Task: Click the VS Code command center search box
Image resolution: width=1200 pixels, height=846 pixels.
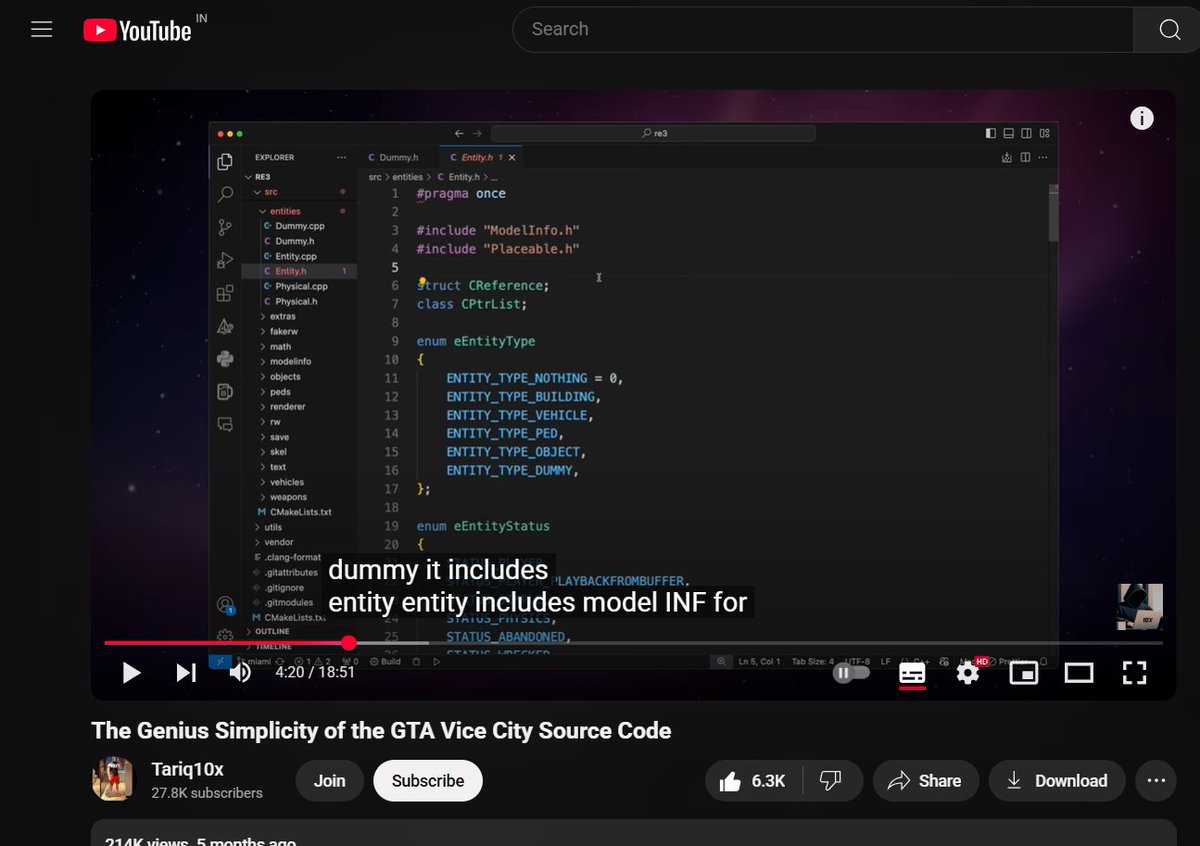Action: pyautogui.click(x=653, y=133)
